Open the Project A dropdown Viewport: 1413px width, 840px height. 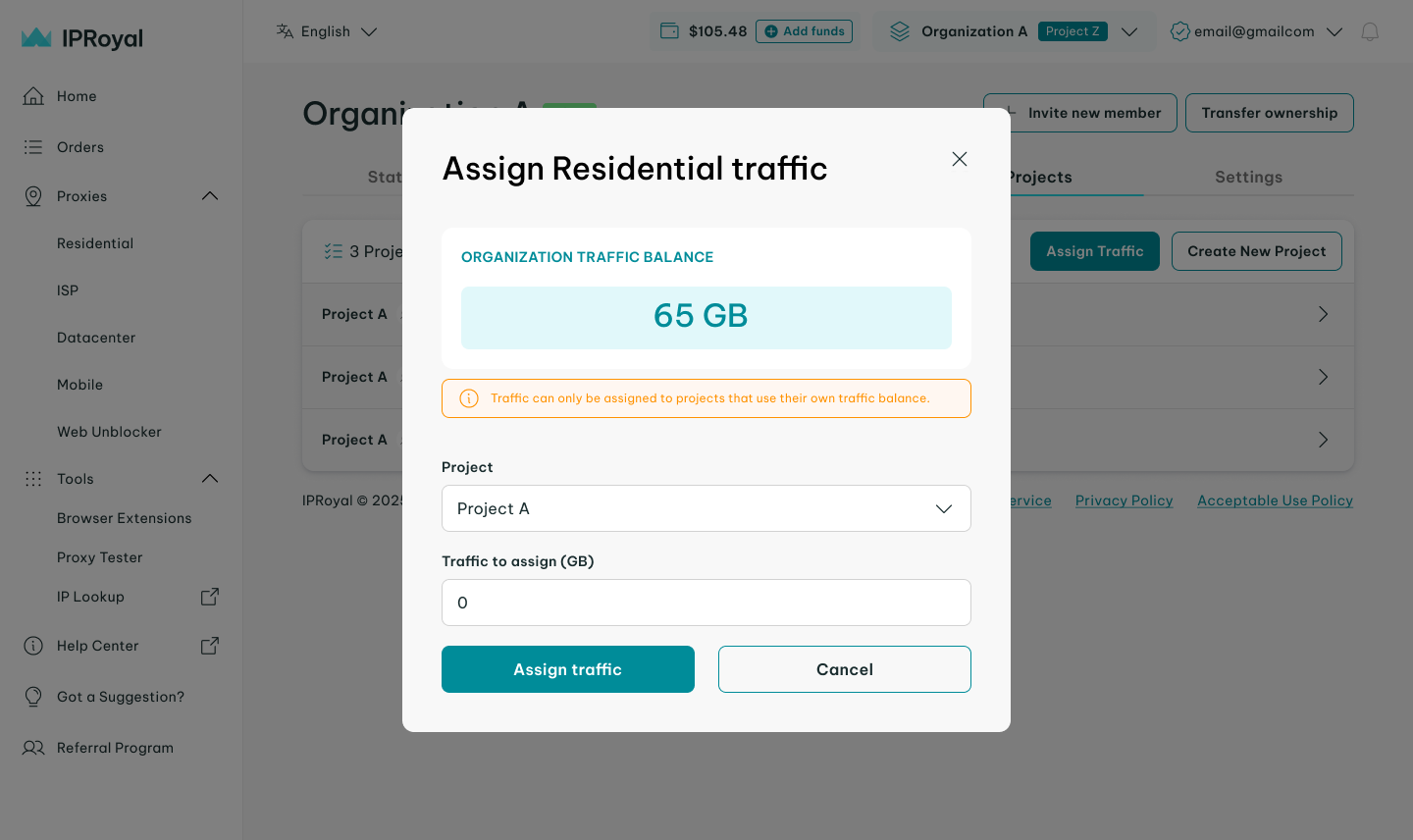tap(706, 508)
